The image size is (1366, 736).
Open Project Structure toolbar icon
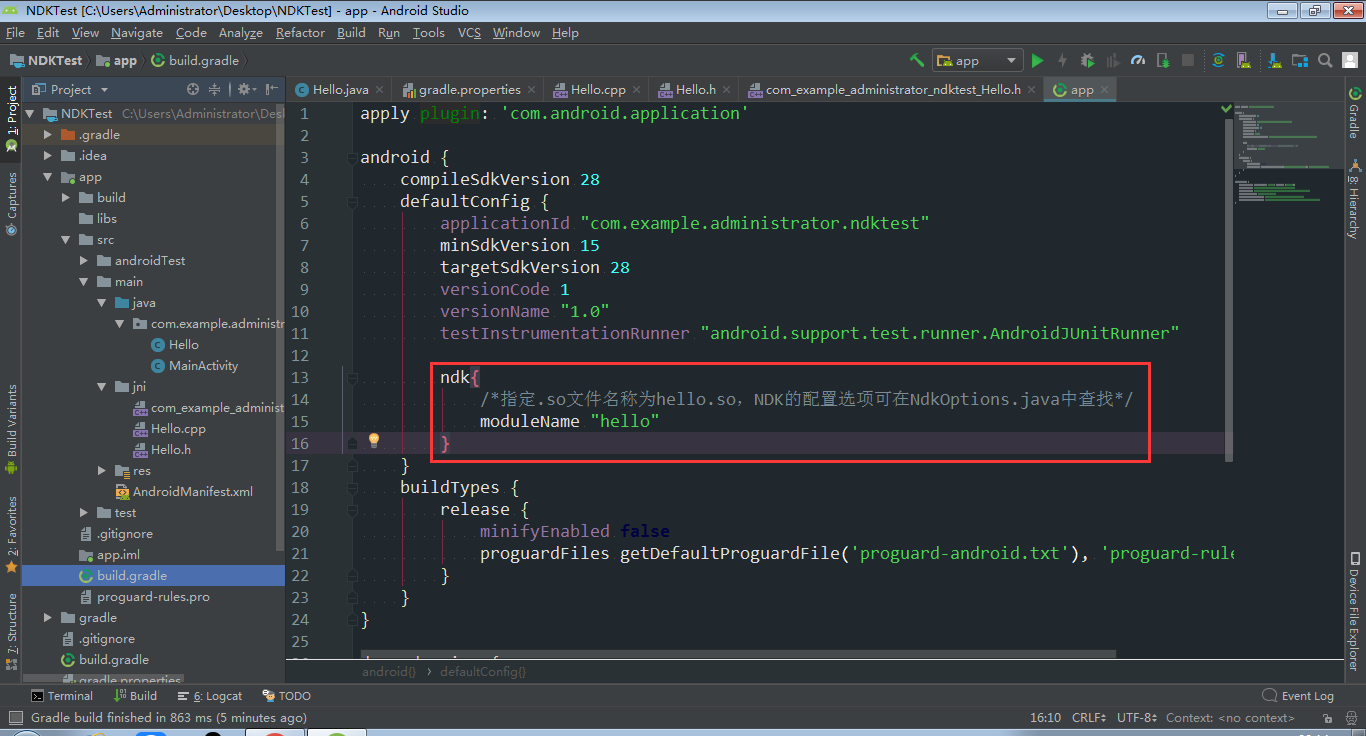(1299, 60)
